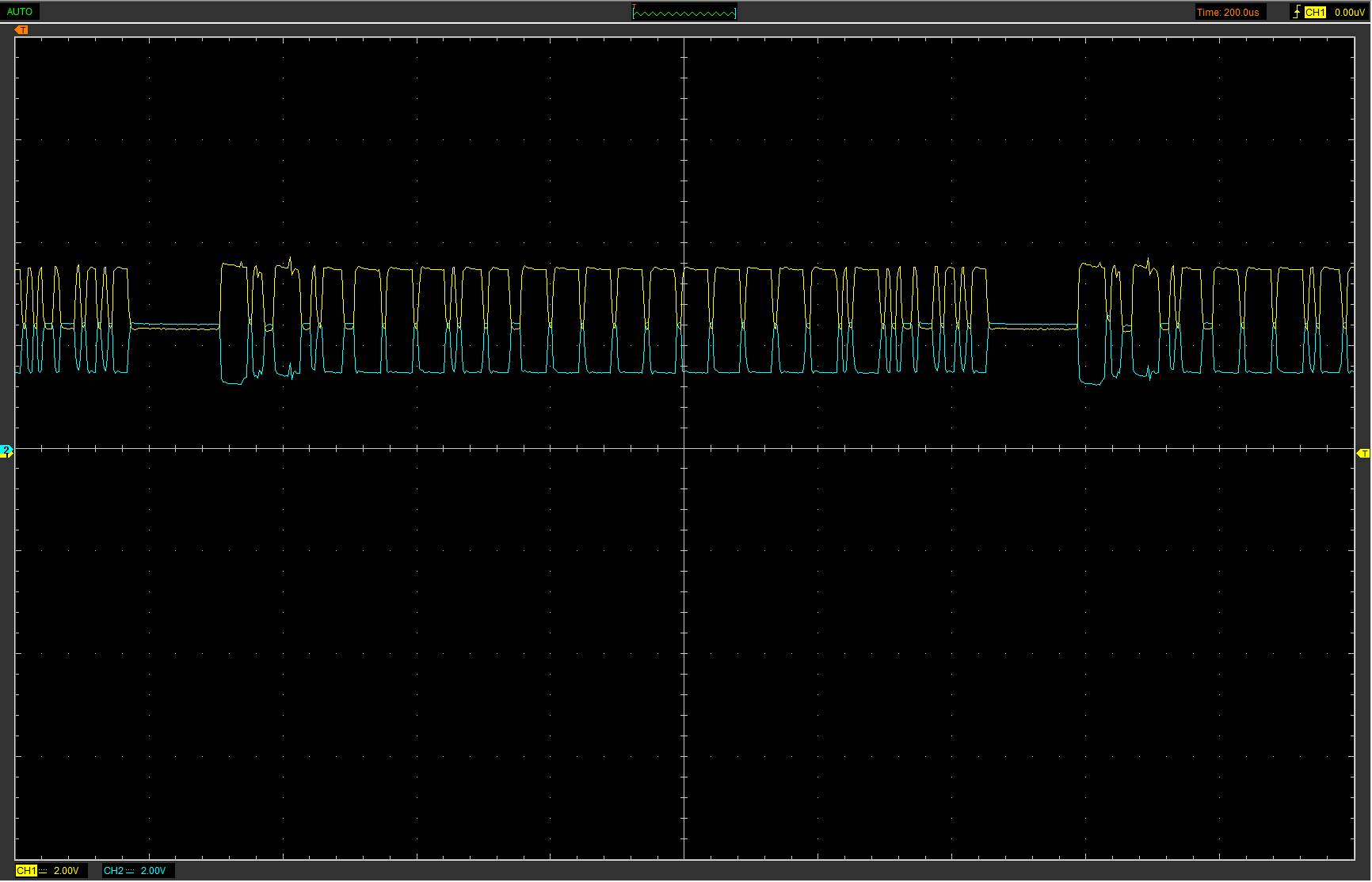Click the 0.00uV trigger level value
The image size is (1372, 882).
tap(1349, 12)
